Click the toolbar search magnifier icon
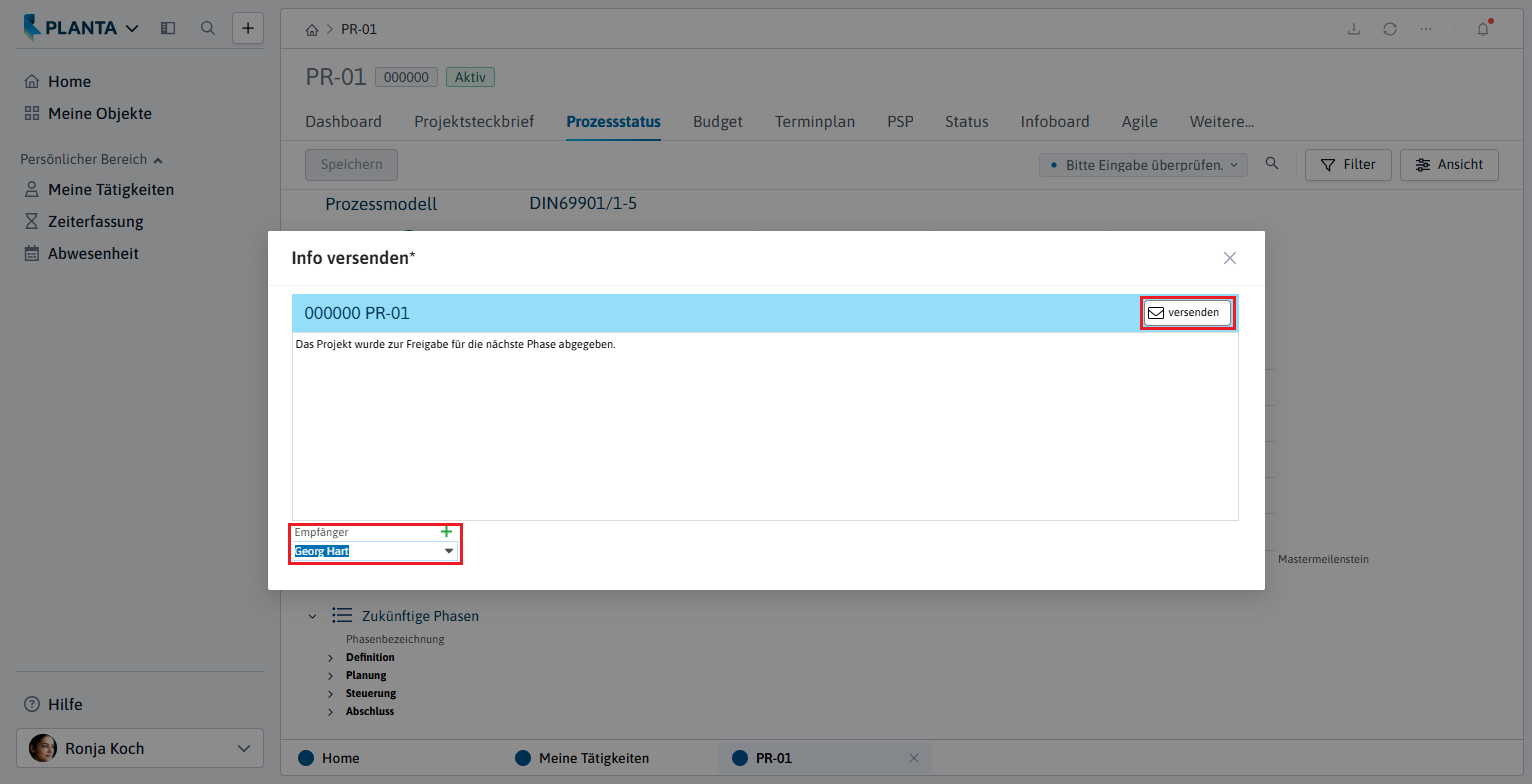The height and width of the screenshot is (784, 1532). 1272,164
